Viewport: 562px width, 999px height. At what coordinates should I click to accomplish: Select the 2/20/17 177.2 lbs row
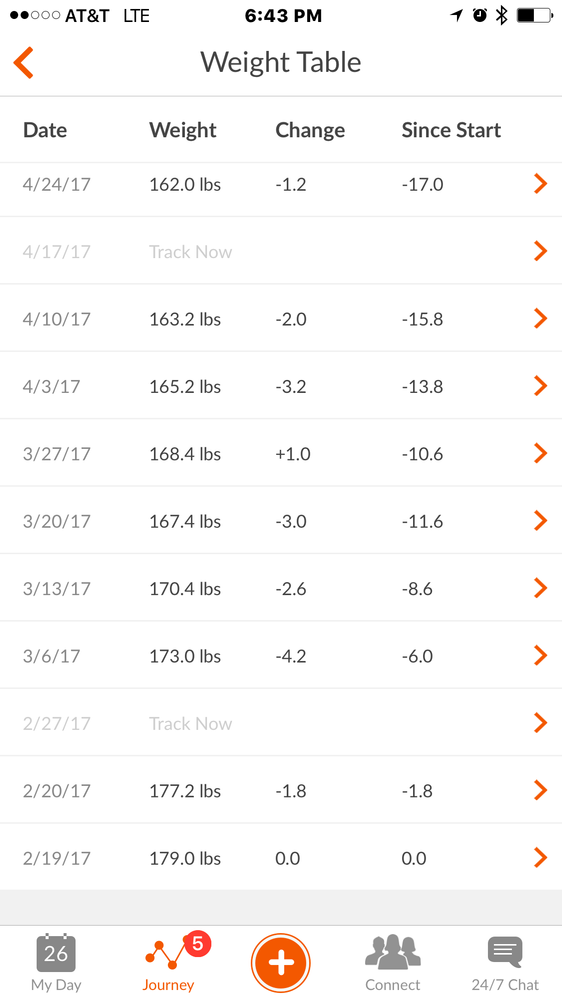pyautogui.click(x=281, y=790)
